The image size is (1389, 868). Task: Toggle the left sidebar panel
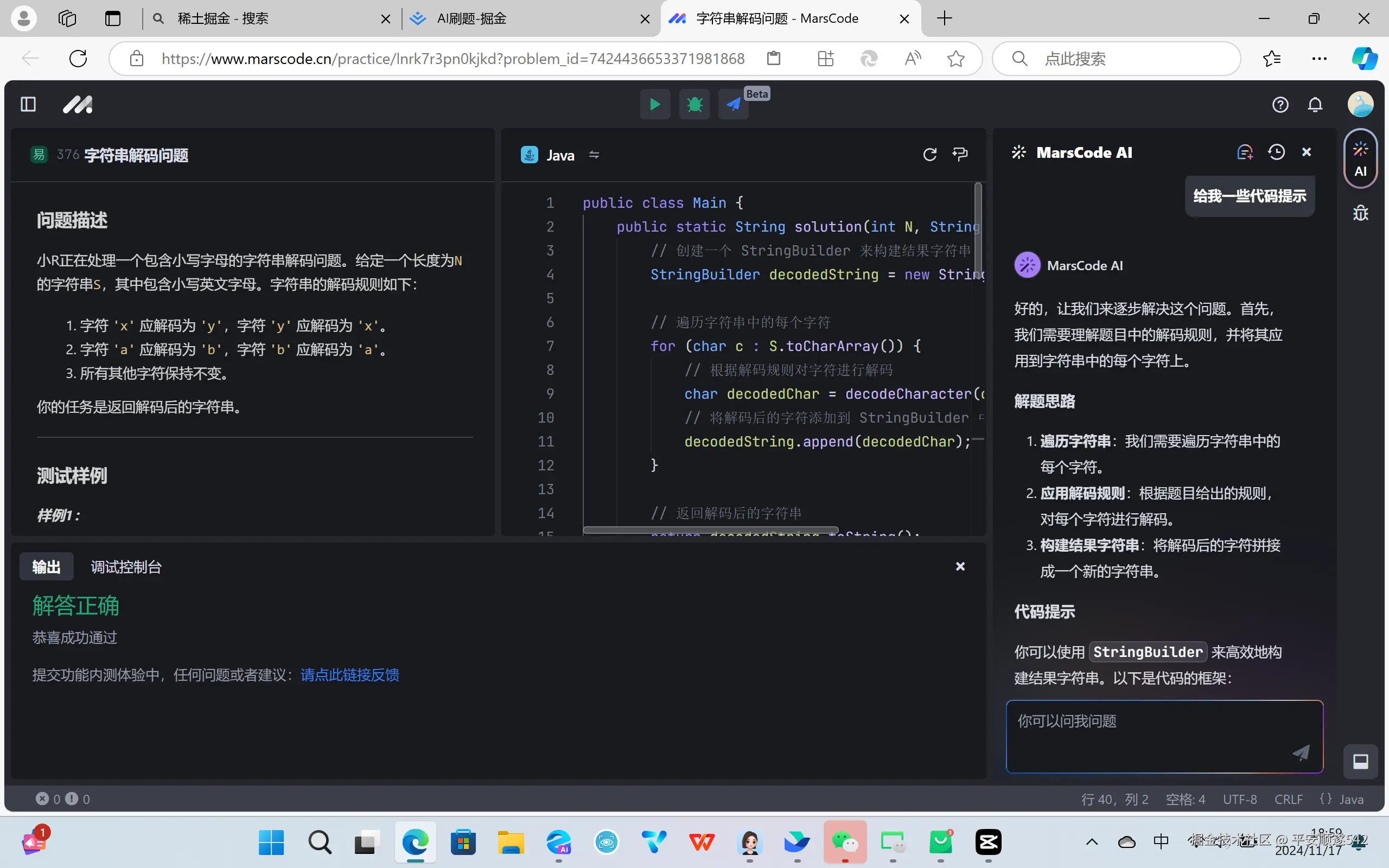coord(28,105)
